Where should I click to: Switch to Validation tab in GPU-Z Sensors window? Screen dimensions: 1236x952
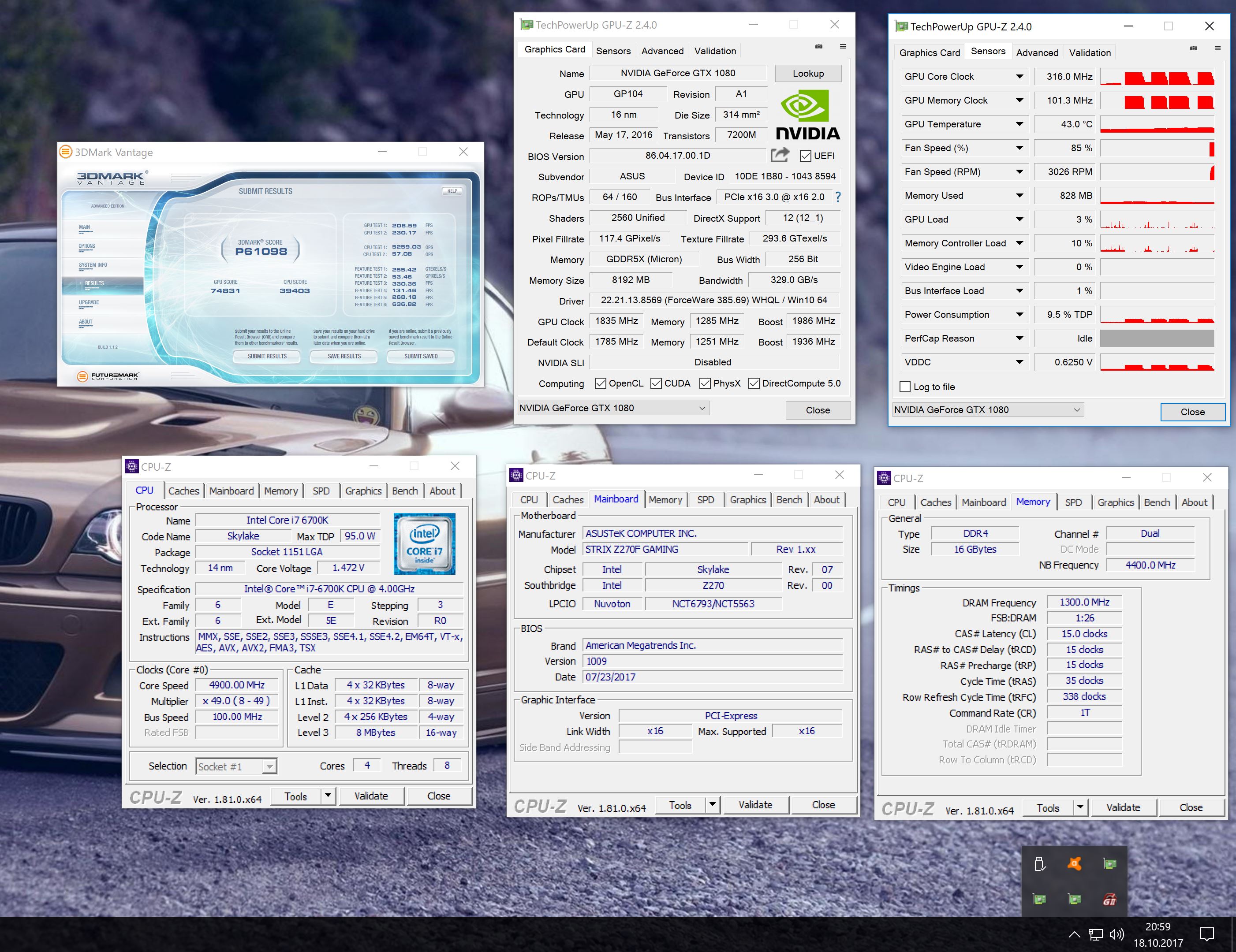coord(1090,52)
